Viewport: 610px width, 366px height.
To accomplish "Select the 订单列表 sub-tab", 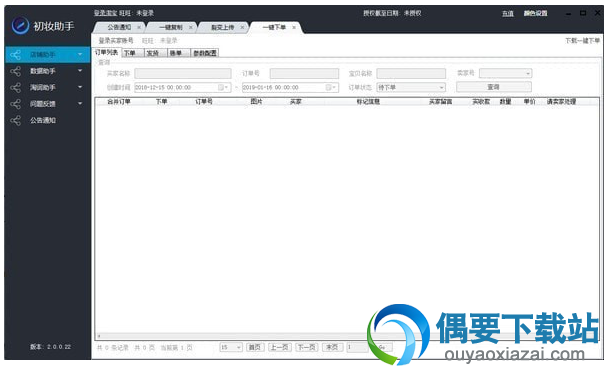I will pyautogui.click(x=107, y=53).
